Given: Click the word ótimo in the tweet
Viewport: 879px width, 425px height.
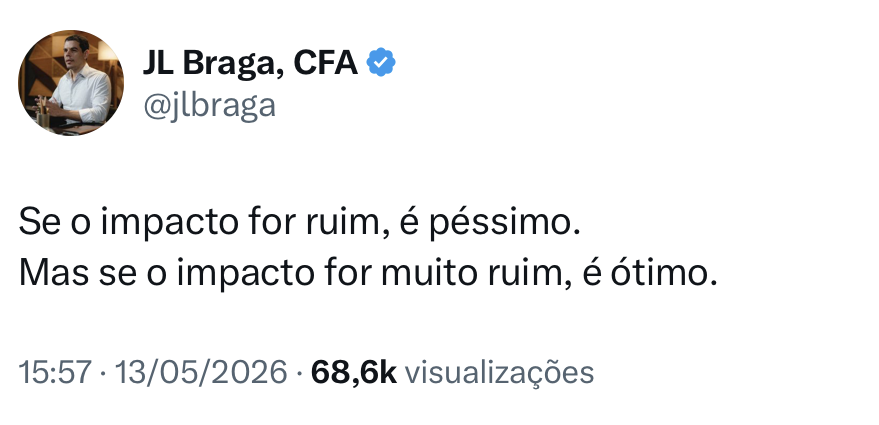Looking at the screenshot, I should tap(664, 274).
